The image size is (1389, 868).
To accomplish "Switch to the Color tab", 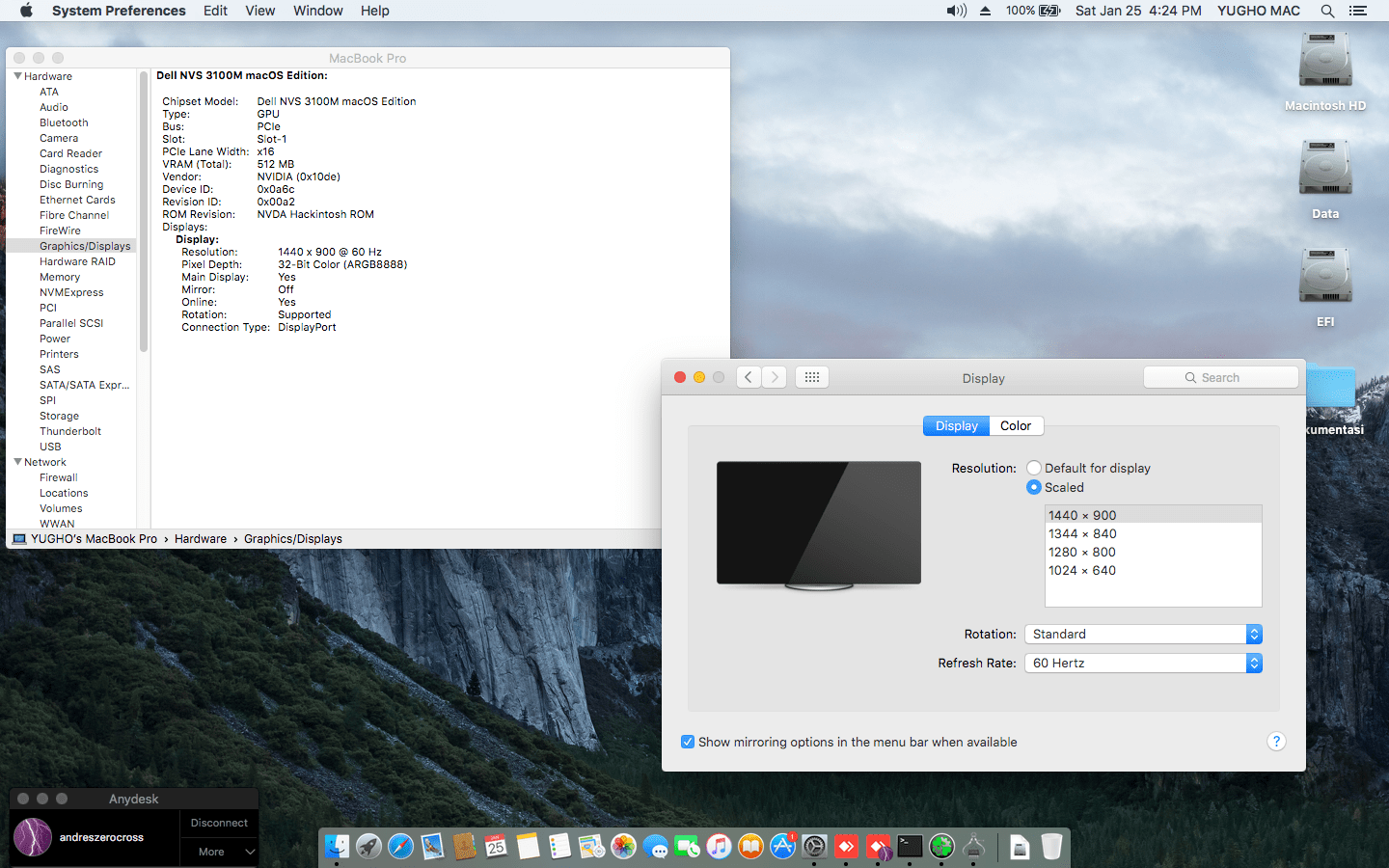I will (x=1016, y=425).
